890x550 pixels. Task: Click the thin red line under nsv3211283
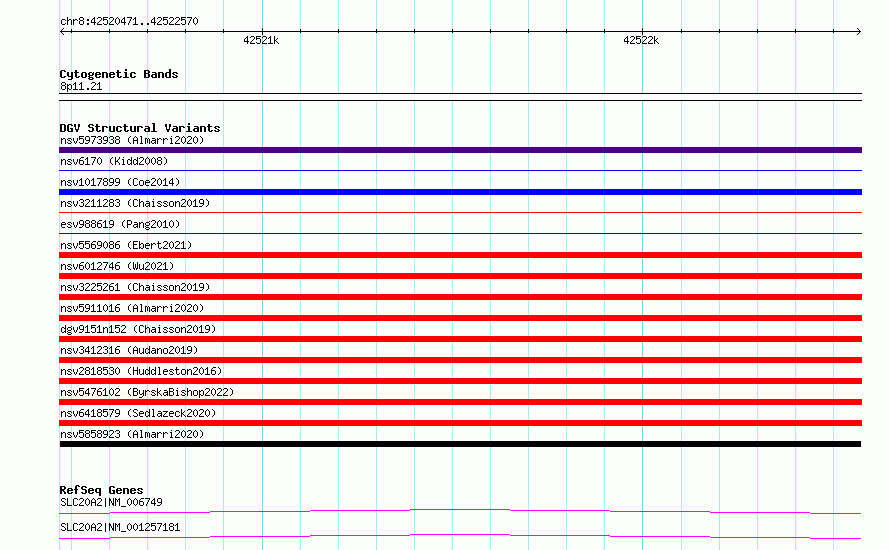[x=460, y=212]
